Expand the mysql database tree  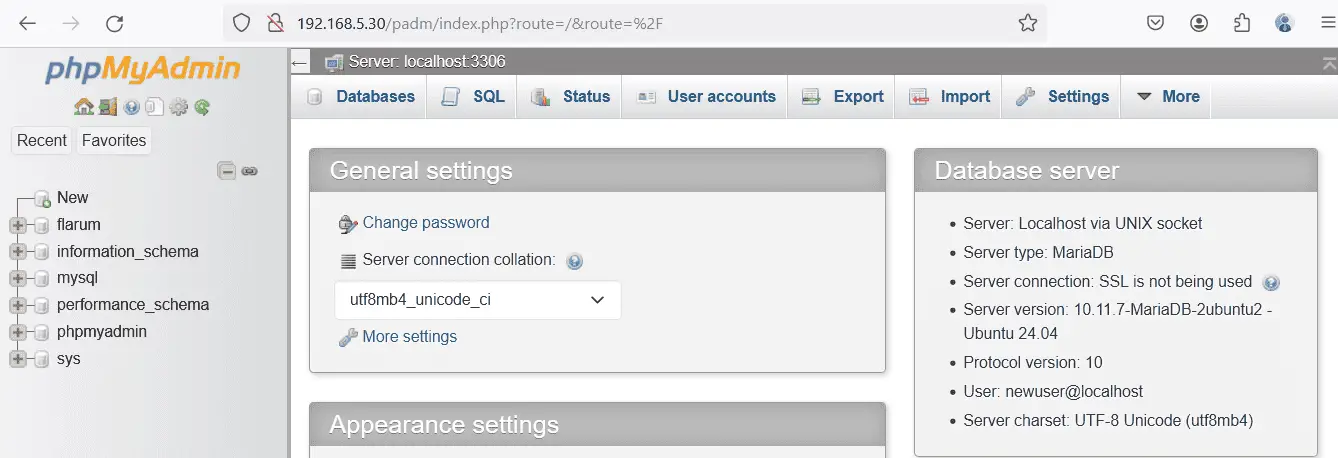pos(18,278)
